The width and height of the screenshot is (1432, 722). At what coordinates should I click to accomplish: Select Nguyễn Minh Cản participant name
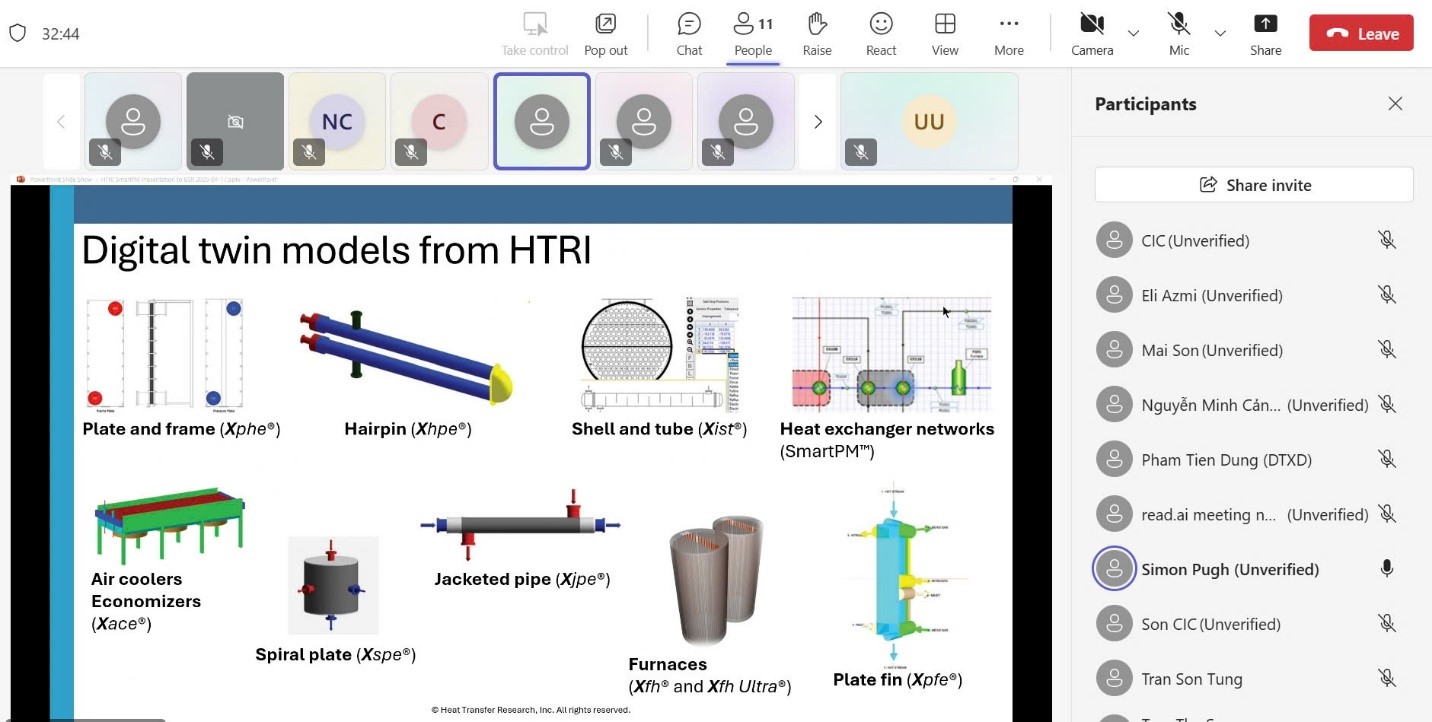[x=1211, y=405]
